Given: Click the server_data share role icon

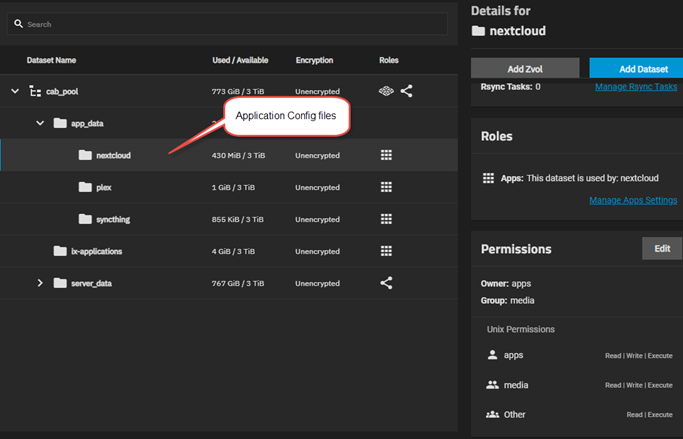Looking at the screenshot, I should [386, 283].
